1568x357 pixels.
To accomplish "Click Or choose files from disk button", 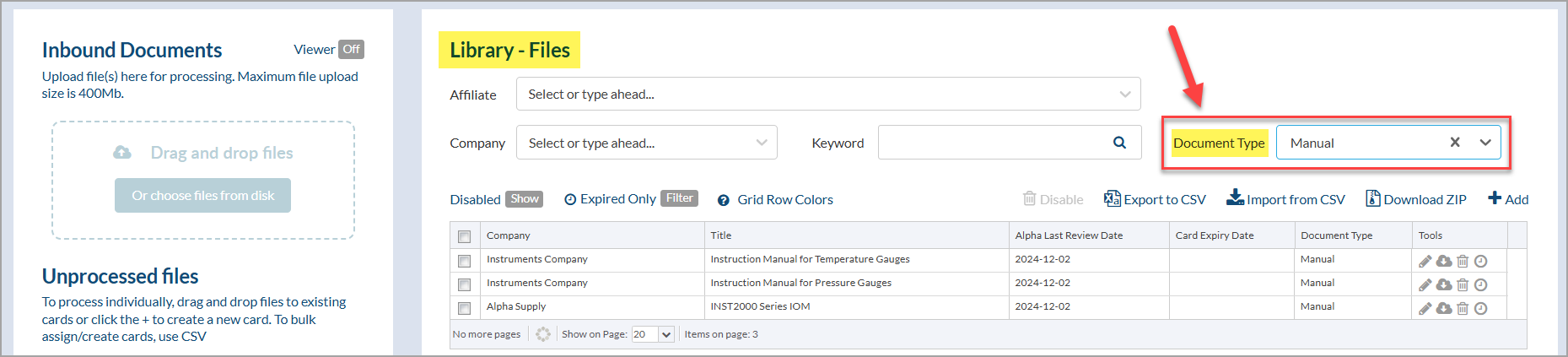I will [202, 195].
